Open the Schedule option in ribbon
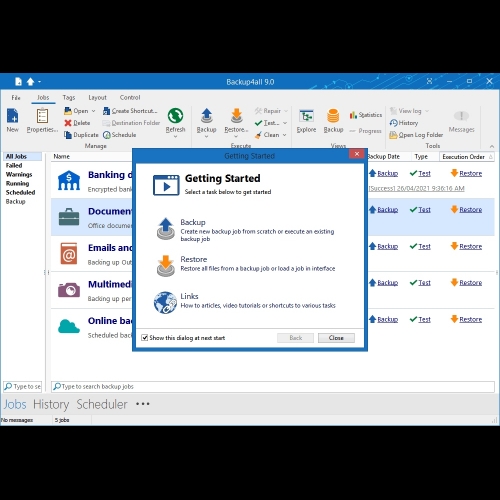The image size is (500, 500). click(x=120, y=135)
